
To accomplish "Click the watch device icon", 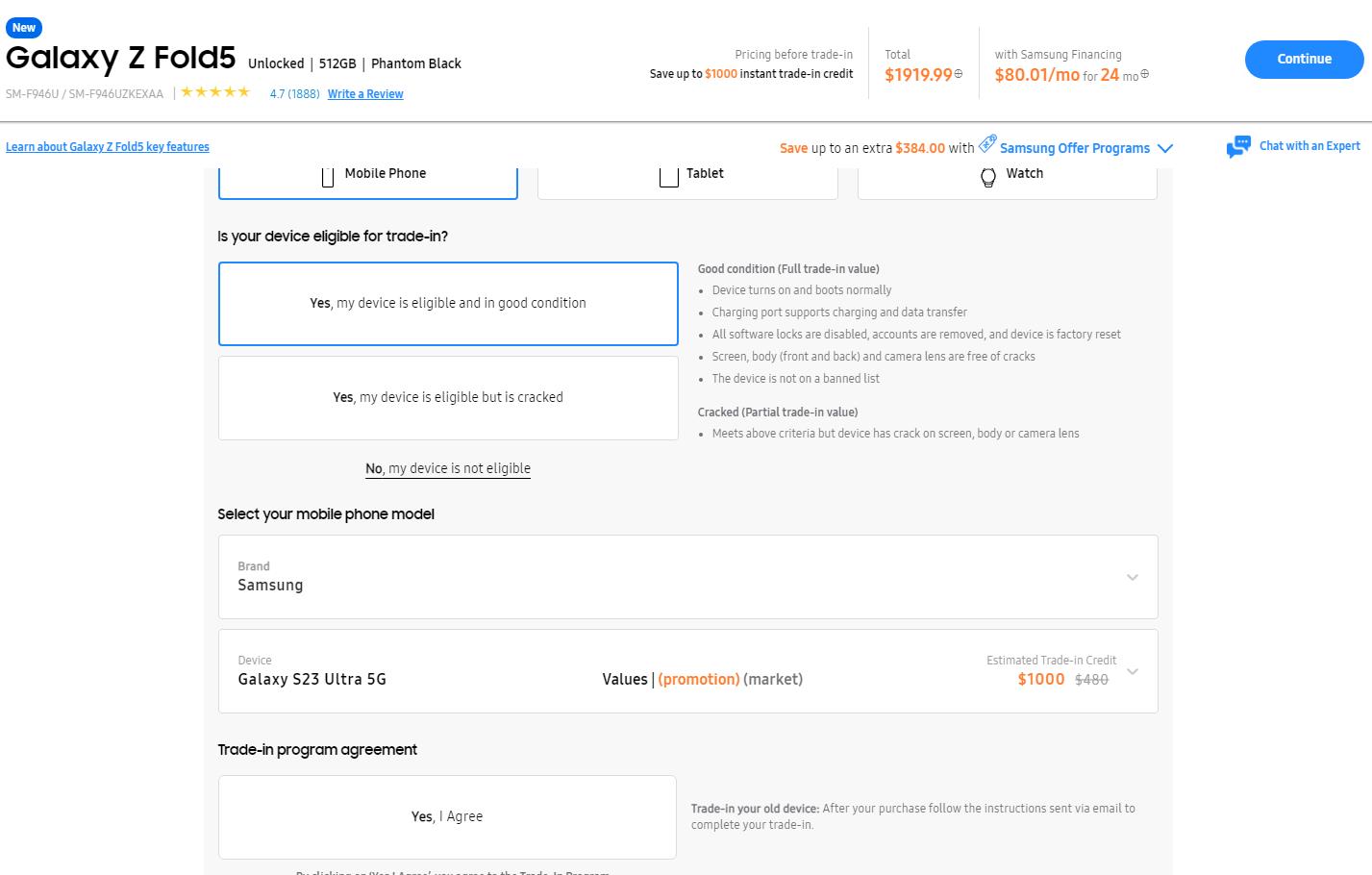I will 987,177.
